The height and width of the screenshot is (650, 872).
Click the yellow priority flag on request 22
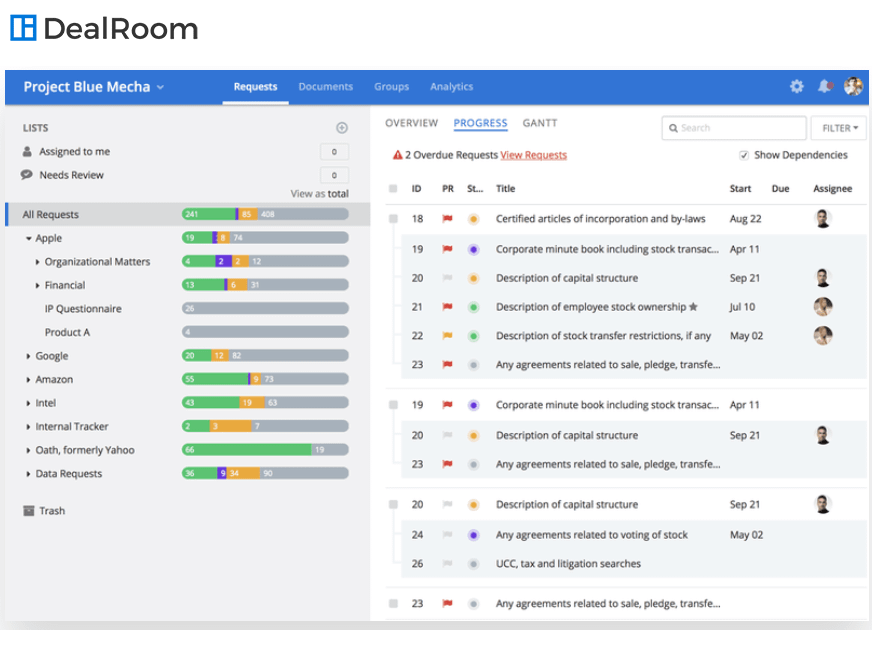pos(447,335)
